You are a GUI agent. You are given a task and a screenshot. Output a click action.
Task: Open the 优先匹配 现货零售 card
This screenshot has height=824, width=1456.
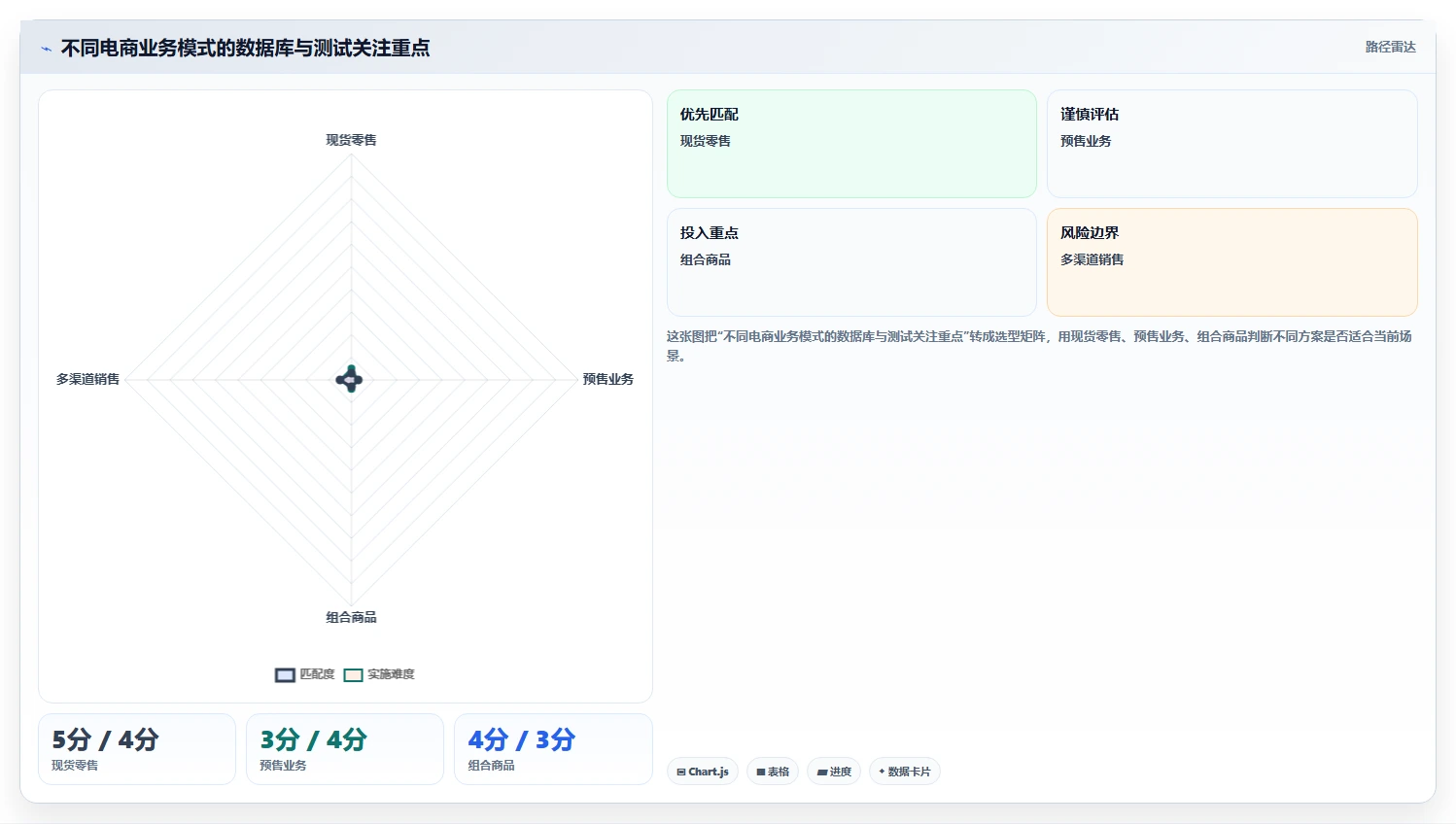coord(851,144)
